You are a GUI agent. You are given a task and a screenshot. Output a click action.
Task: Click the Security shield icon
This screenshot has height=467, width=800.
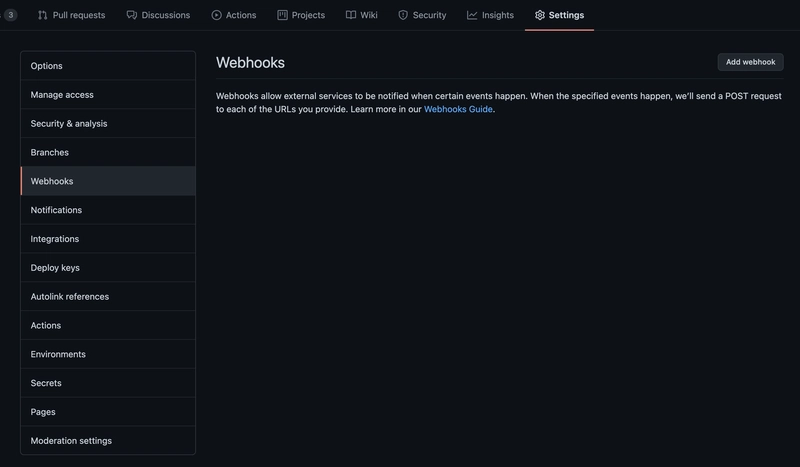tap(403, 15)
